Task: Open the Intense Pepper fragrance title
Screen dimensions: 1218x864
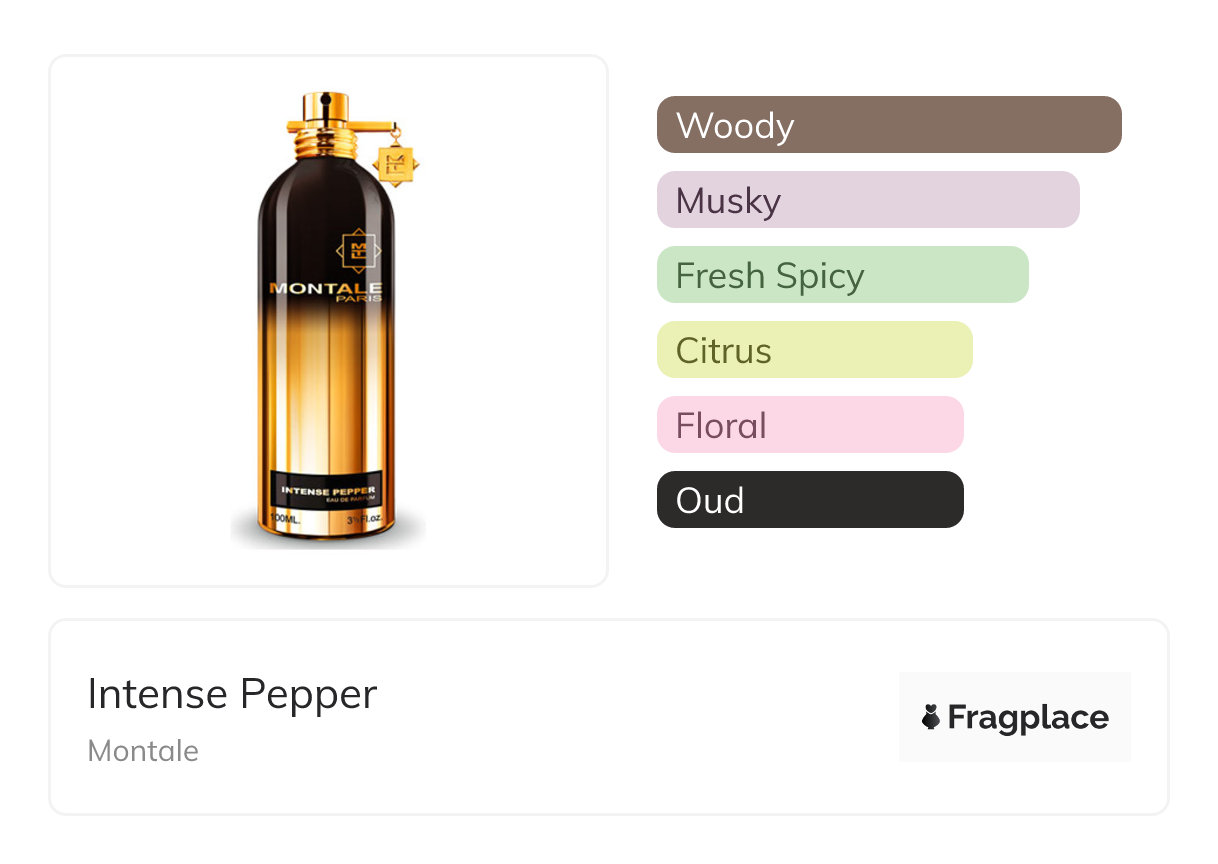Action: 232,694
